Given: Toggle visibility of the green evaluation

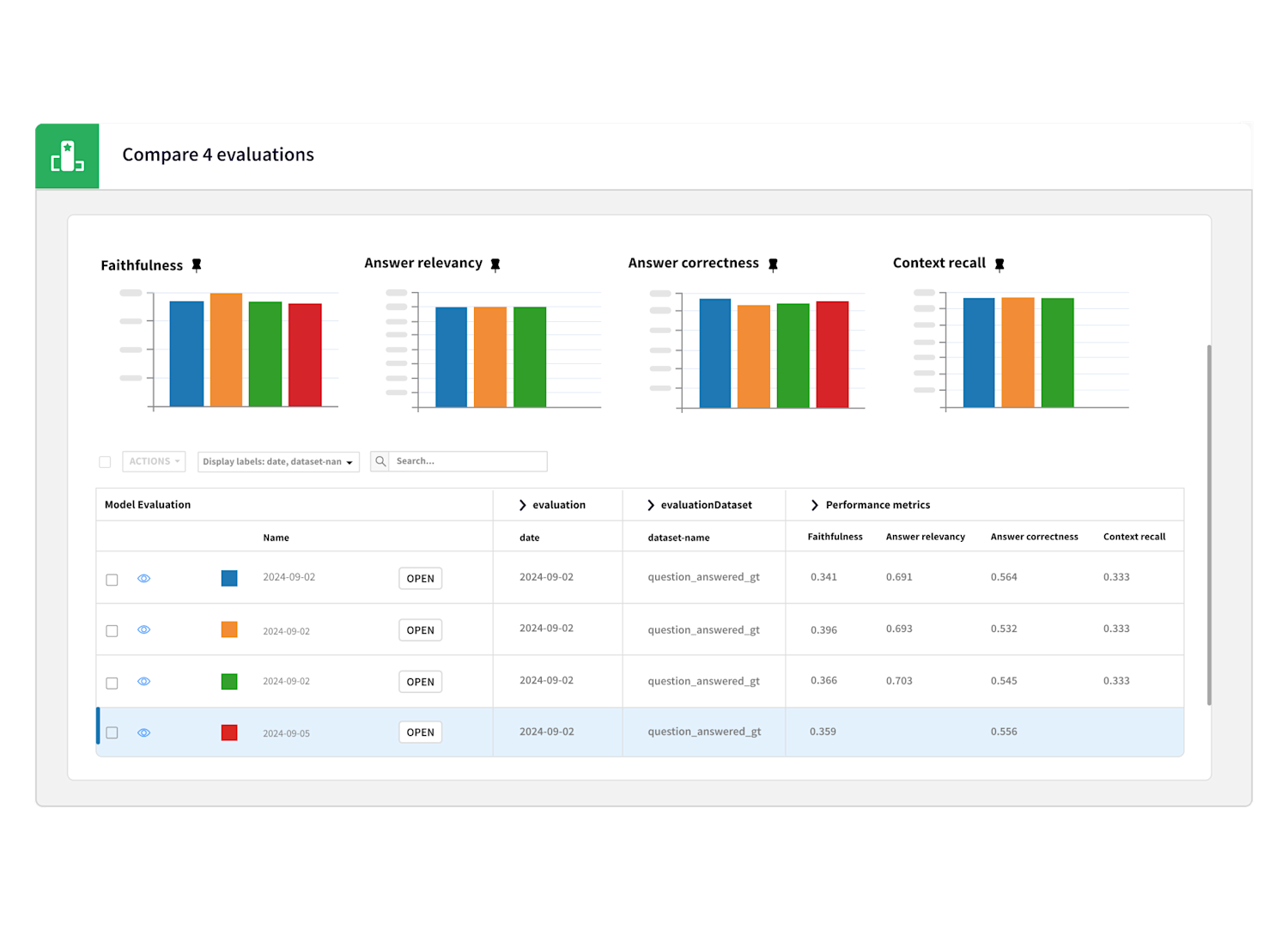Looking at the screenshot, I should pos(144,681).
